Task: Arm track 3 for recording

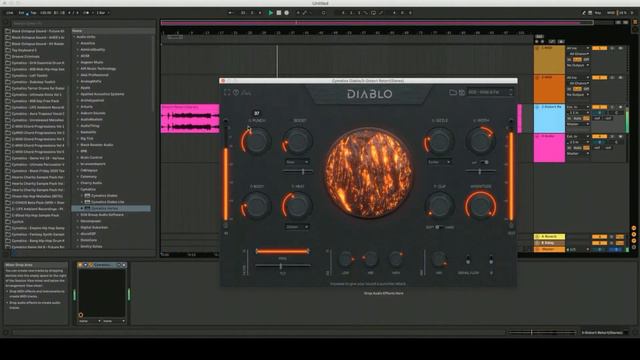Action: pyautogui.click(x=620, y=107)
